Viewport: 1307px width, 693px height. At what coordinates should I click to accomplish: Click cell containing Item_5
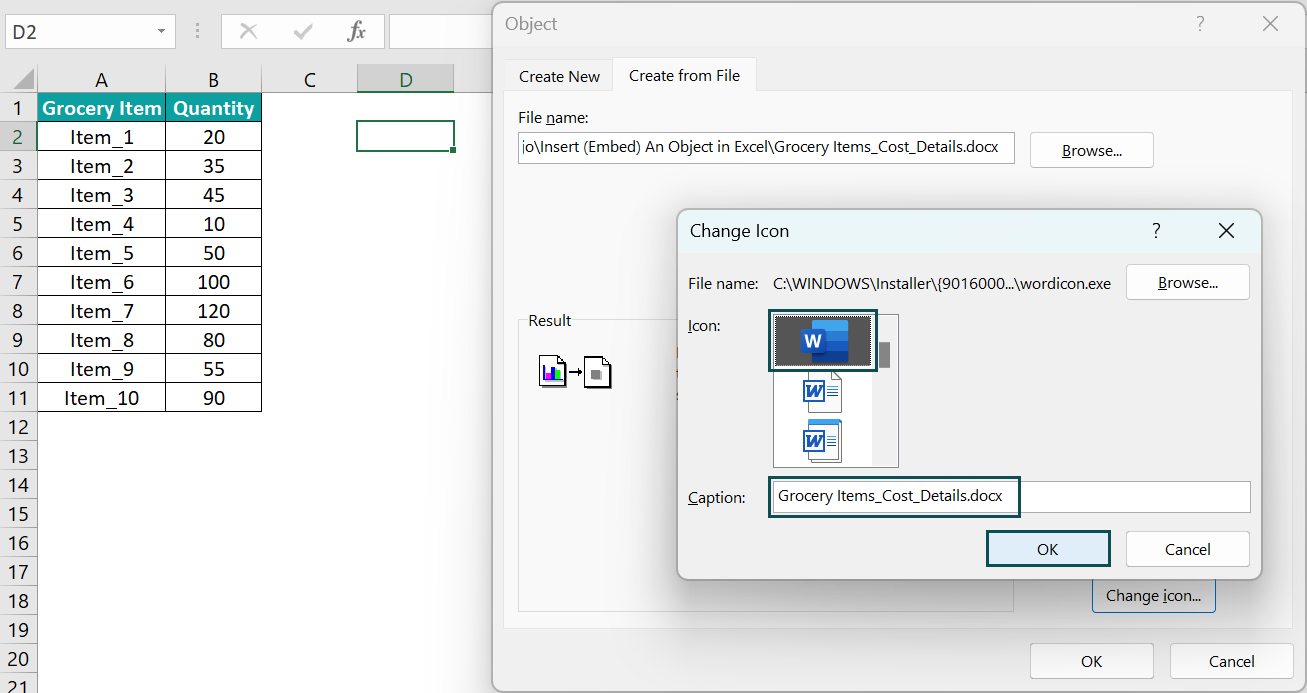(x=101, y=253)
